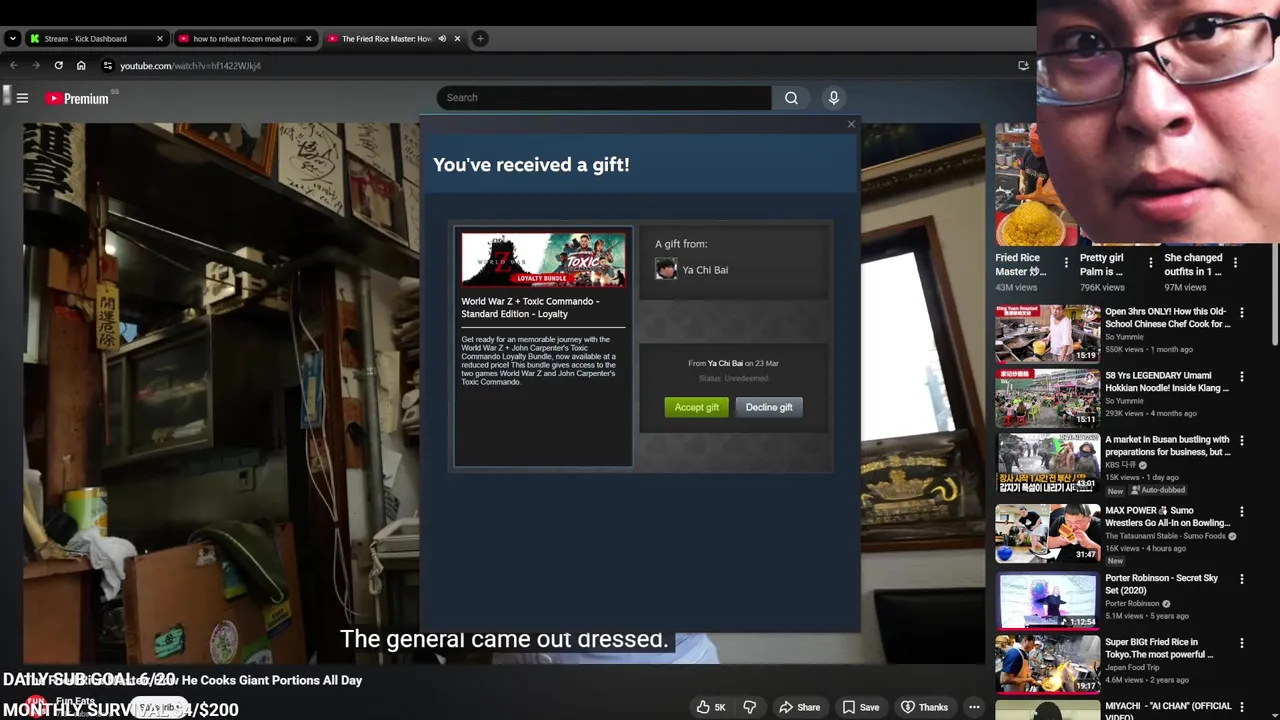Navigate forward in the browser

[36, 66]
